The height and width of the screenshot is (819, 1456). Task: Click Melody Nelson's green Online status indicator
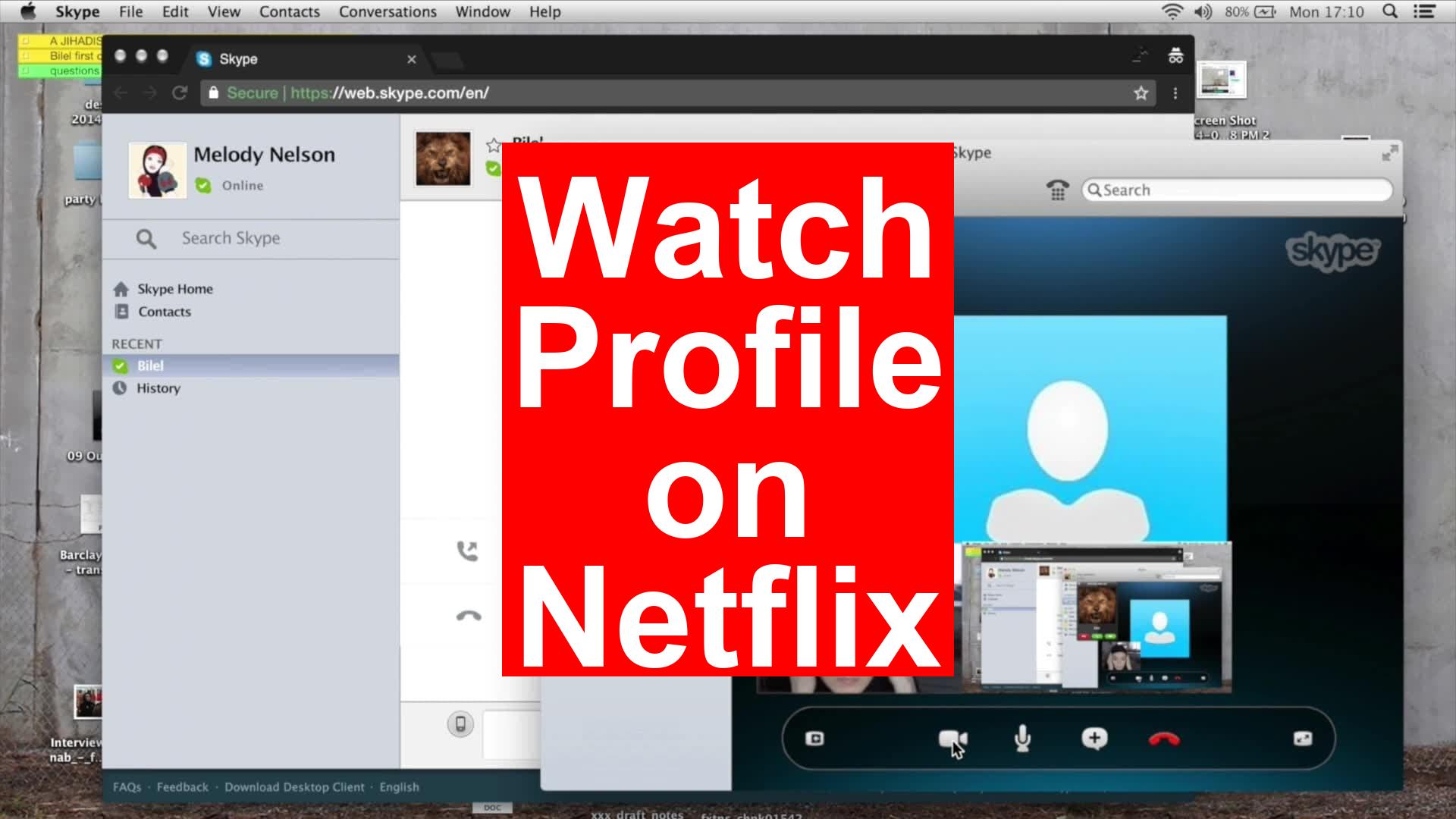pos(202,184)
